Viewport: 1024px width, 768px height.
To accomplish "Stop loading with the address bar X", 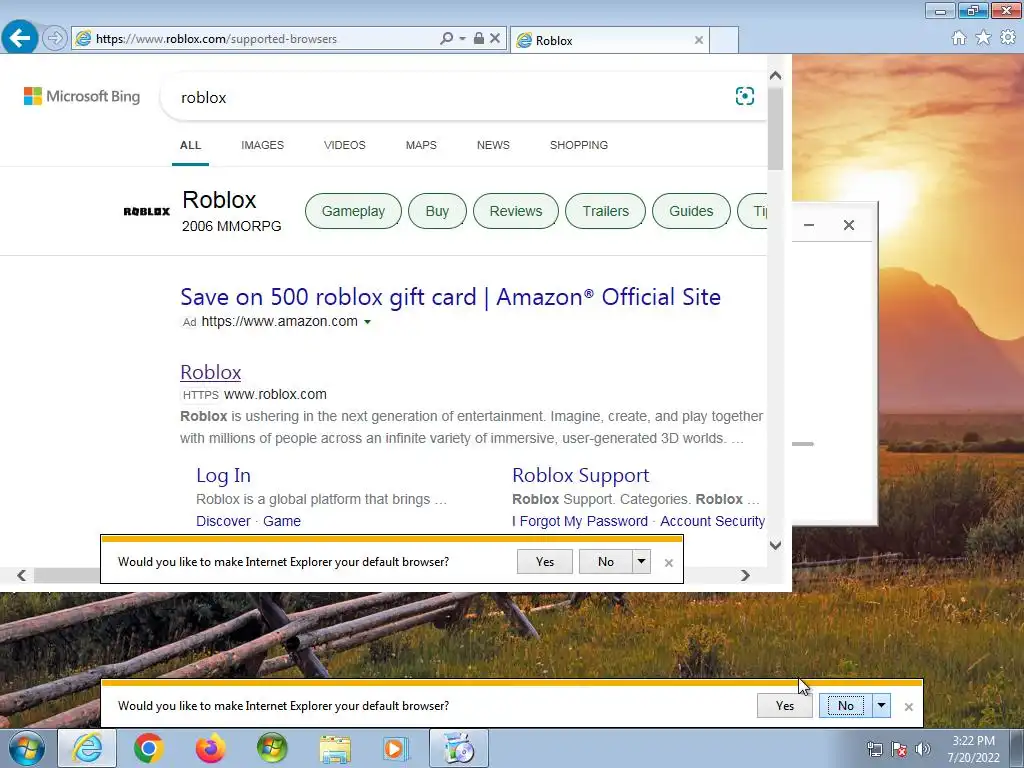I will coord(495,39).
